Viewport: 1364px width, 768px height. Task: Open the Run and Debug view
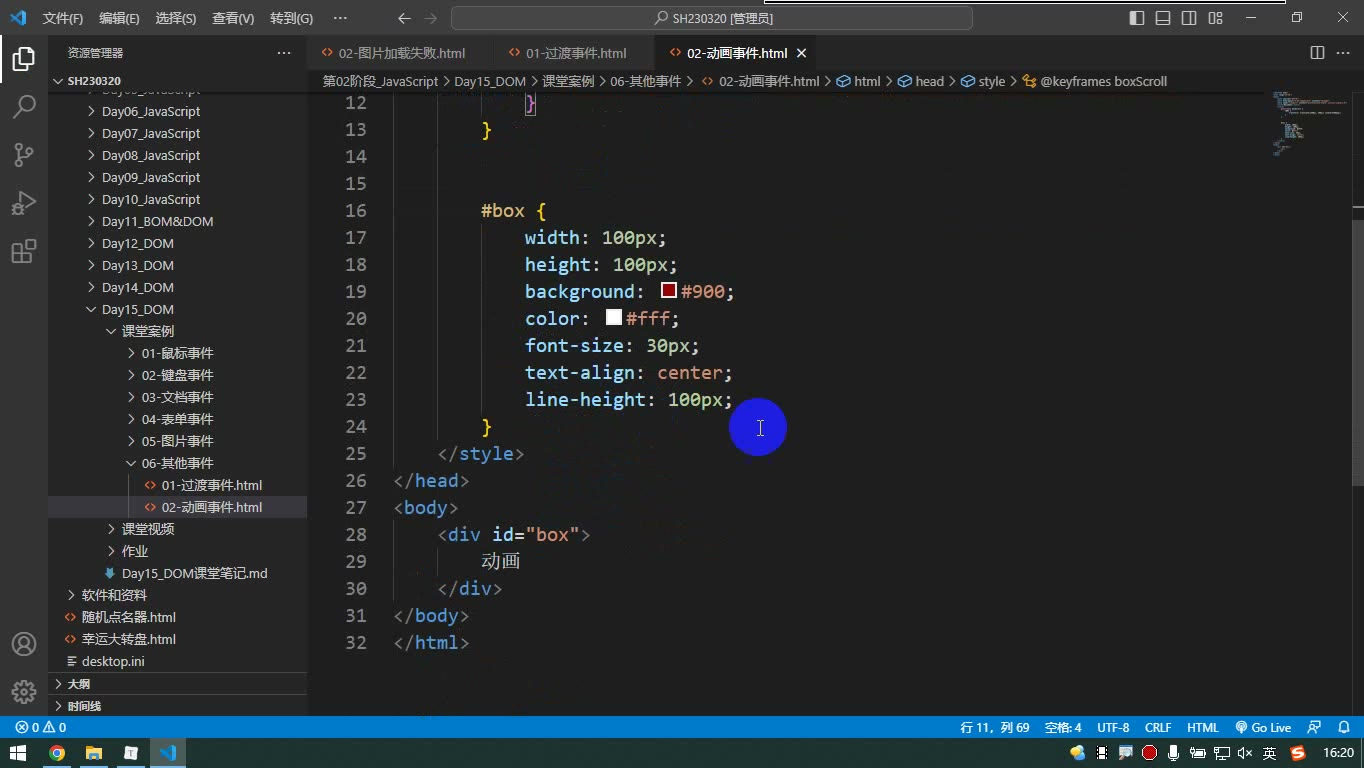pos(24,203)
